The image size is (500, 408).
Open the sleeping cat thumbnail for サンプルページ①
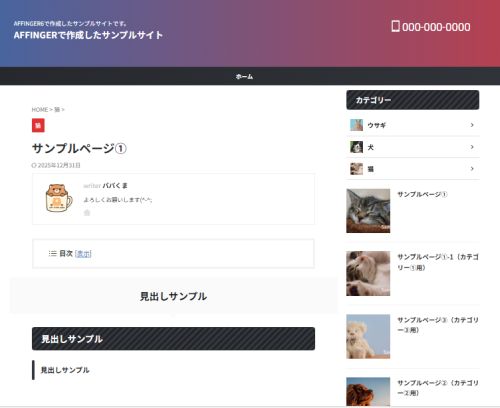tap(368, 211)
